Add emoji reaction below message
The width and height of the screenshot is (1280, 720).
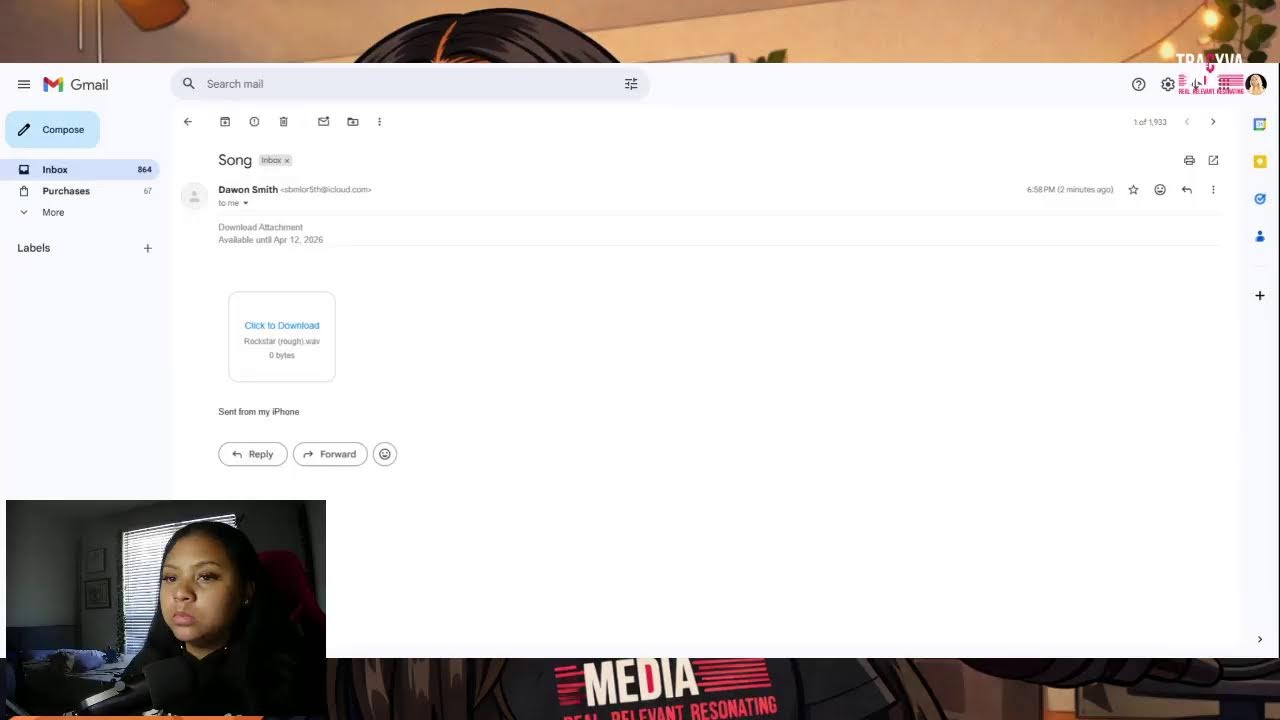[385, 454]
